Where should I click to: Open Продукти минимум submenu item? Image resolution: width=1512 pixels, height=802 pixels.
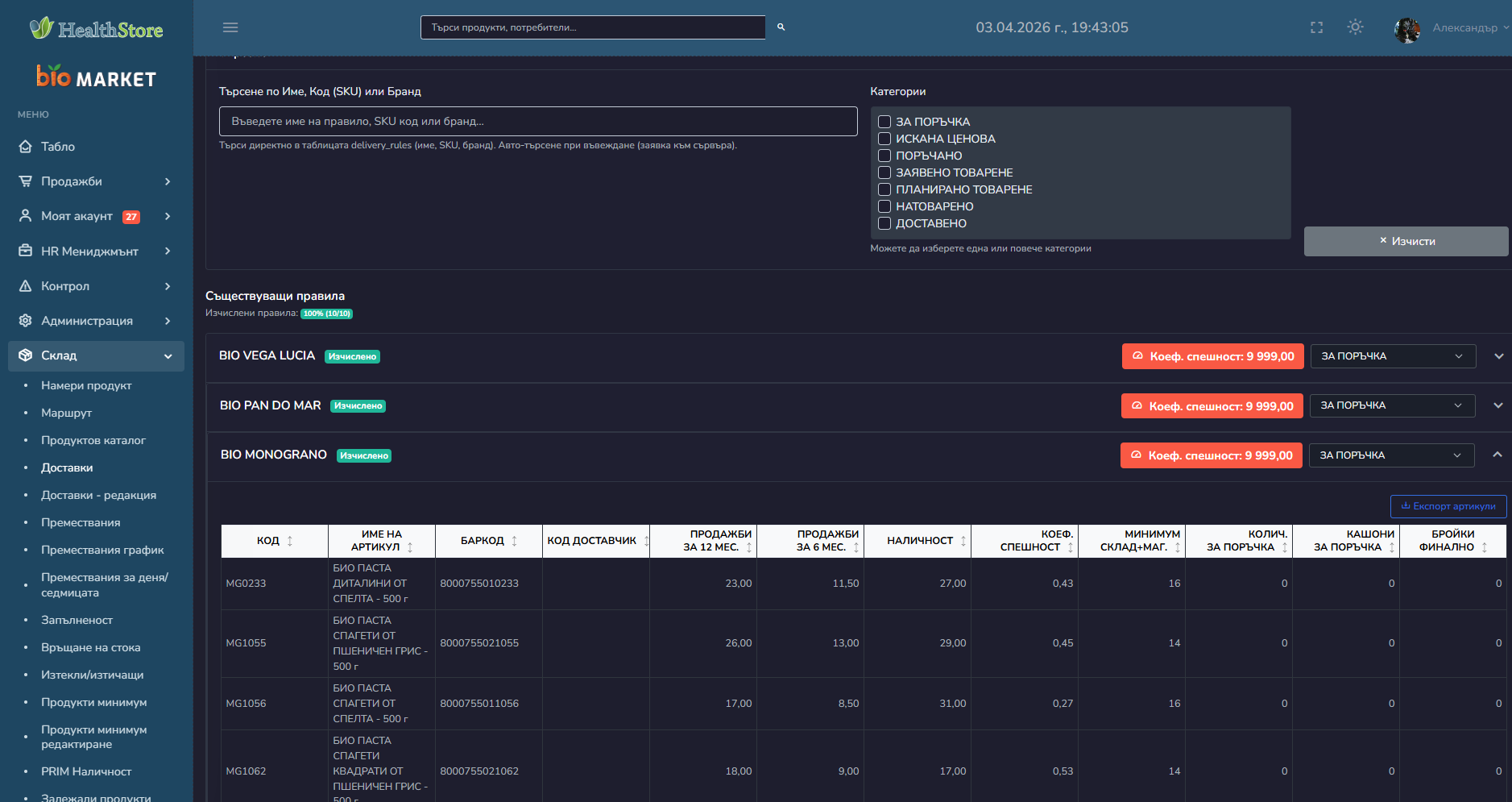tap(94, 702)
